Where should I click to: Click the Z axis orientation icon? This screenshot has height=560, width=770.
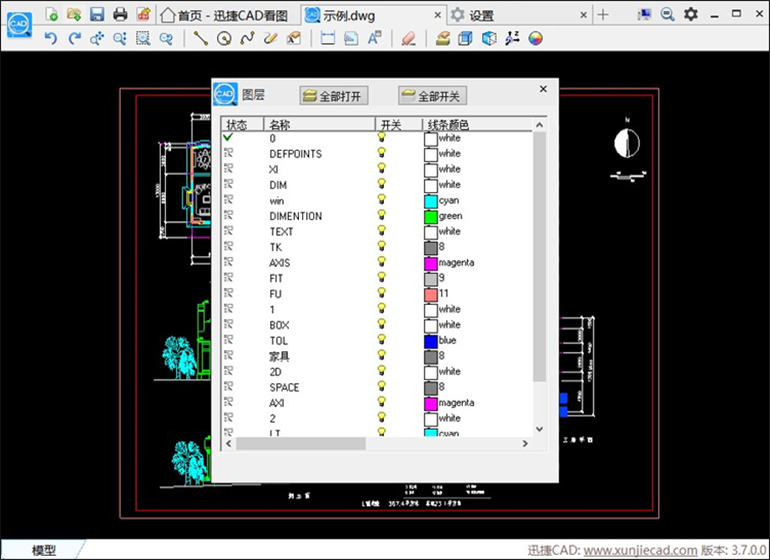pyautogui.click(x=512, y=38)
